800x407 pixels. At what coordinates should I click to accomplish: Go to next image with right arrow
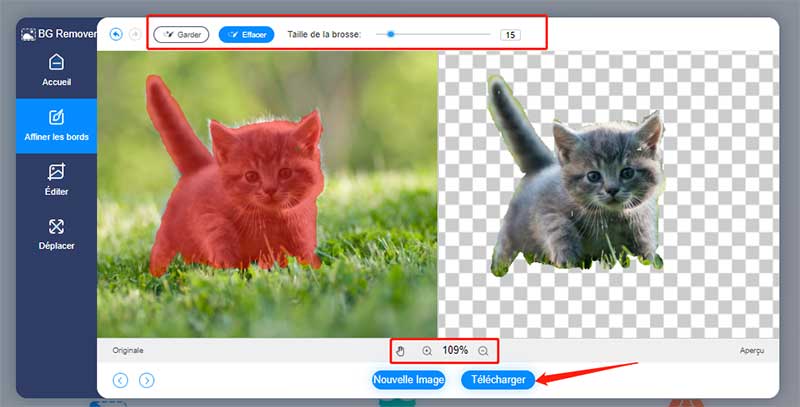[147, 380]
